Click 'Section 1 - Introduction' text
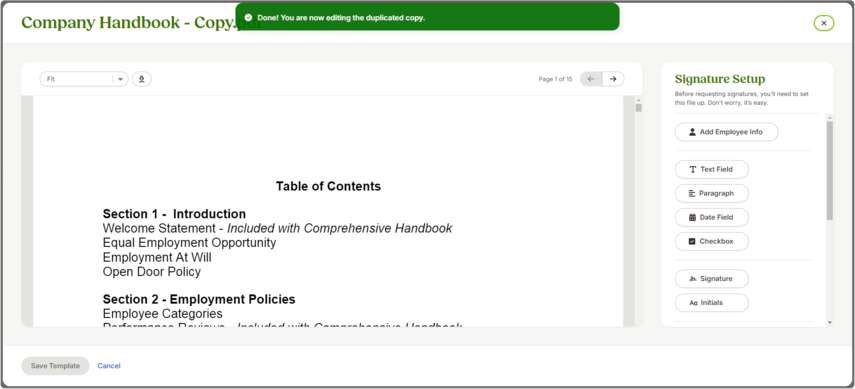The width and height of the screenshot is (855, 389). pos(174,214)
